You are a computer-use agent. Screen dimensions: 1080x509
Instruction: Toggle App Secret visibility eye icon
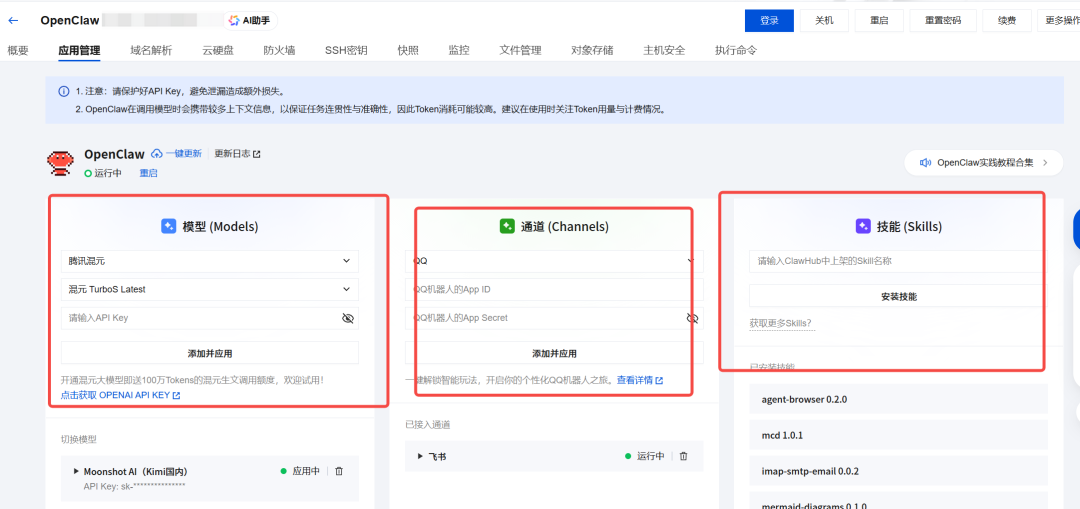coord(692,318)
